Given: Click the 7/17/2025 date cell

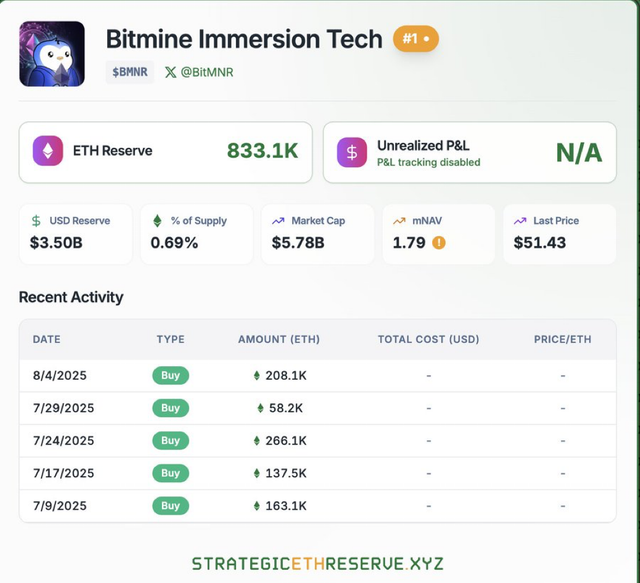Looking at the screenshot, I should tap(63, 474).
